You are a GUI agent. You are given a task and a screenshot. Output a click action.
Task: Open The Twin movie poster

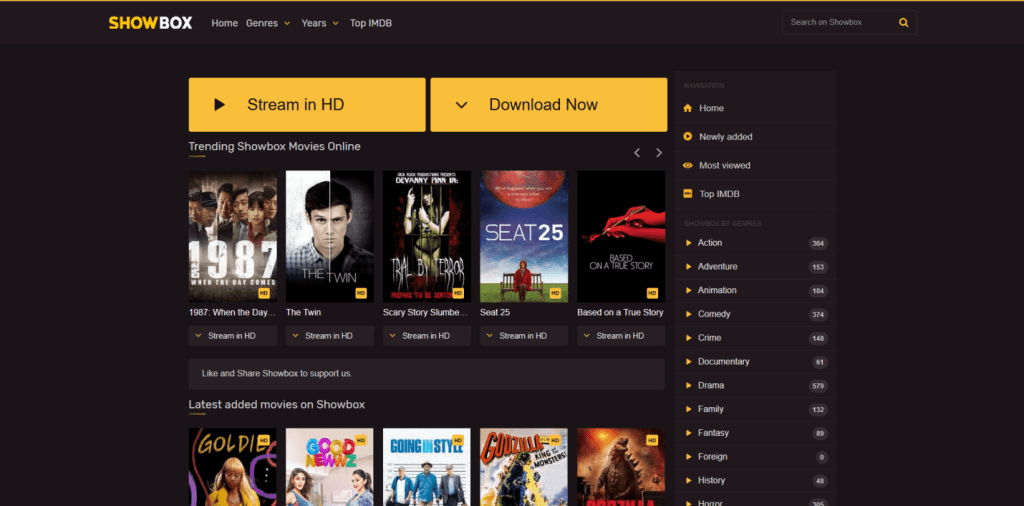tap(330, 236)
